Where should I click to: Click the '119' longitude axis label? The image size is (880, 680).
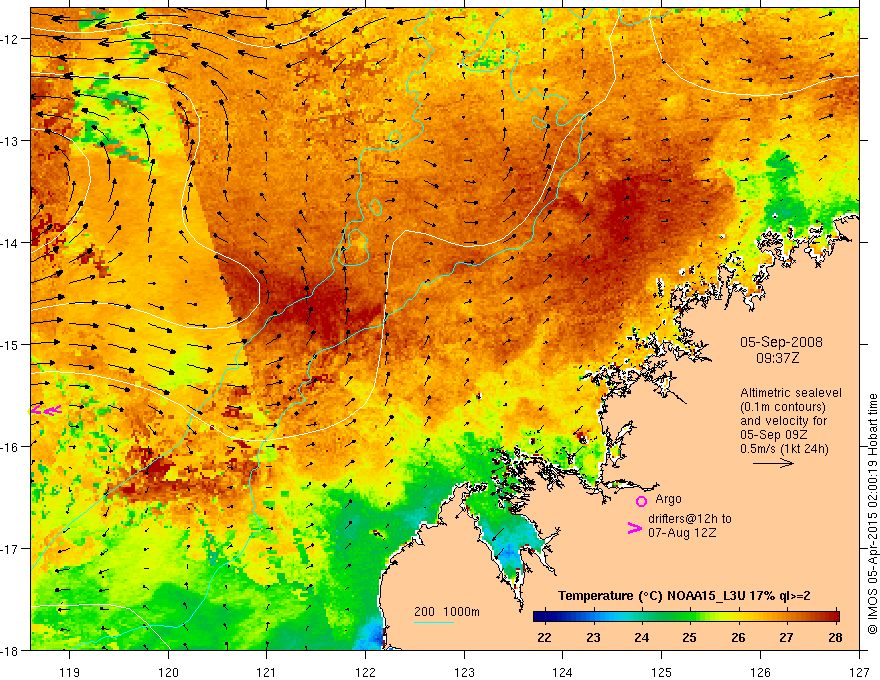(70, 672)
